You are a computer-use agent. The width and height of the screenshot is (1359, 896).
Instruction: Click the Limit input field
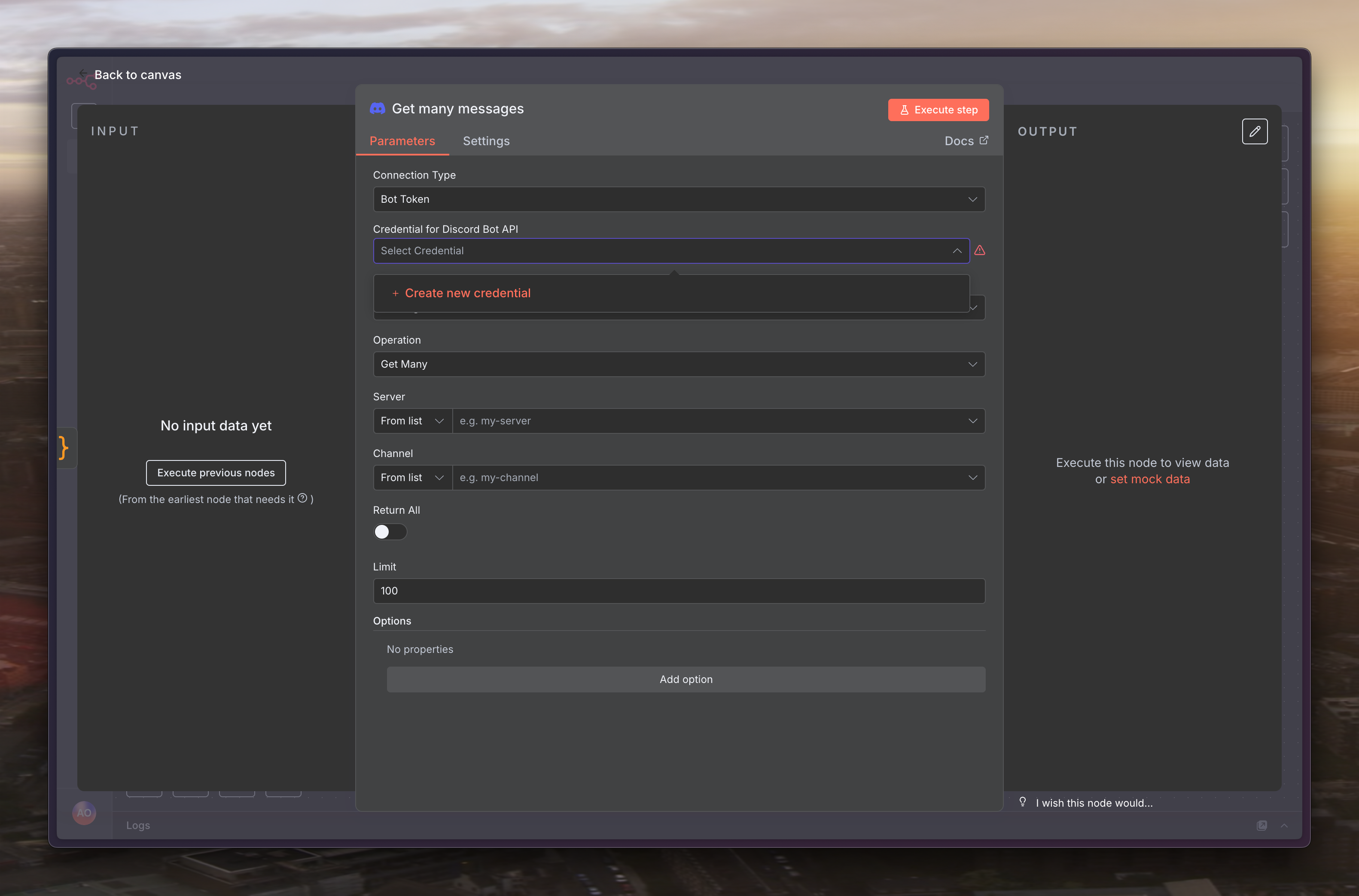pyautogui.click(x=679, y=591)
